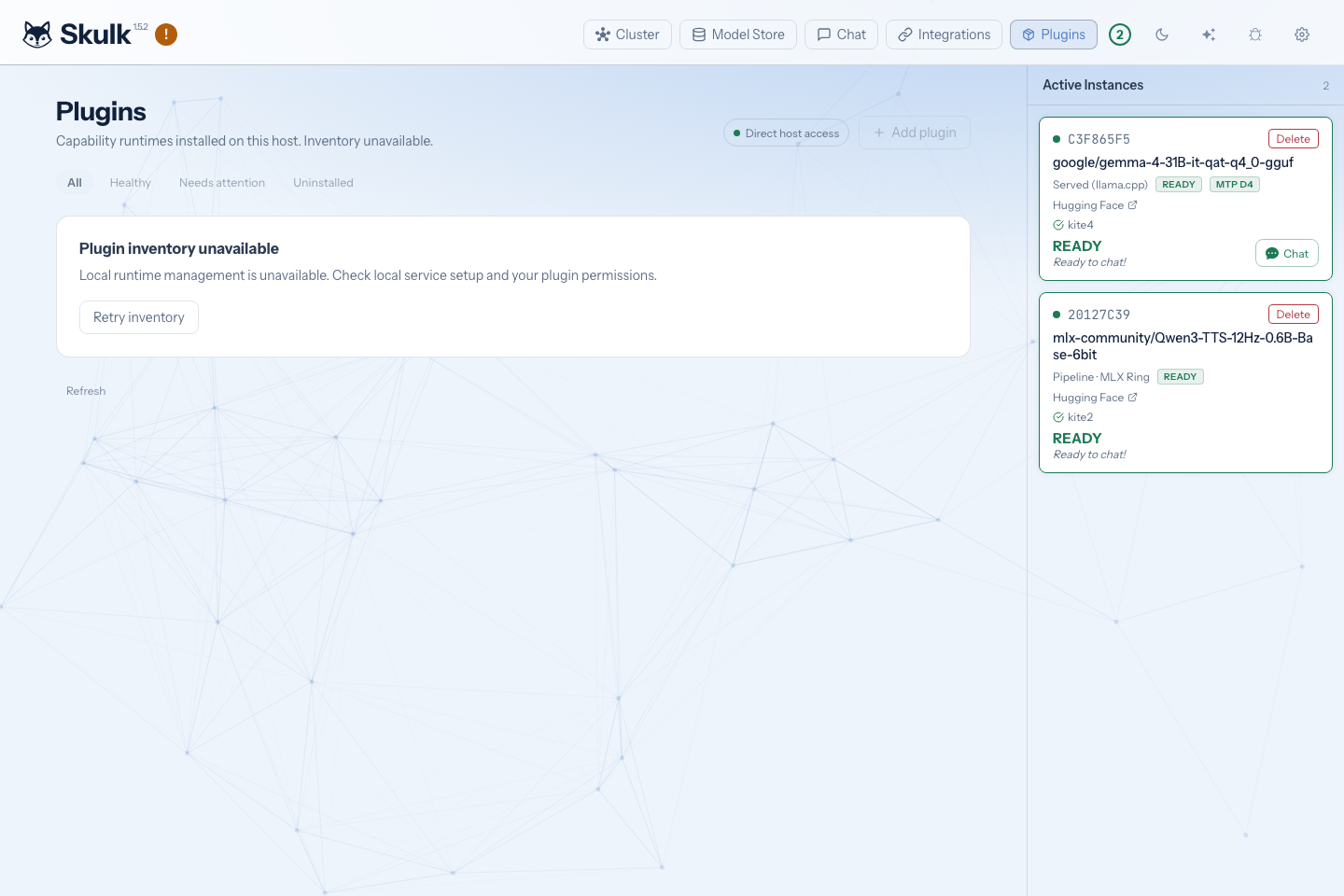This screenshot has width=1344, height=896.
Task: Click google/gemma-4-31B-it-qat-q4_0-gguf model name
Action: 1173,162
